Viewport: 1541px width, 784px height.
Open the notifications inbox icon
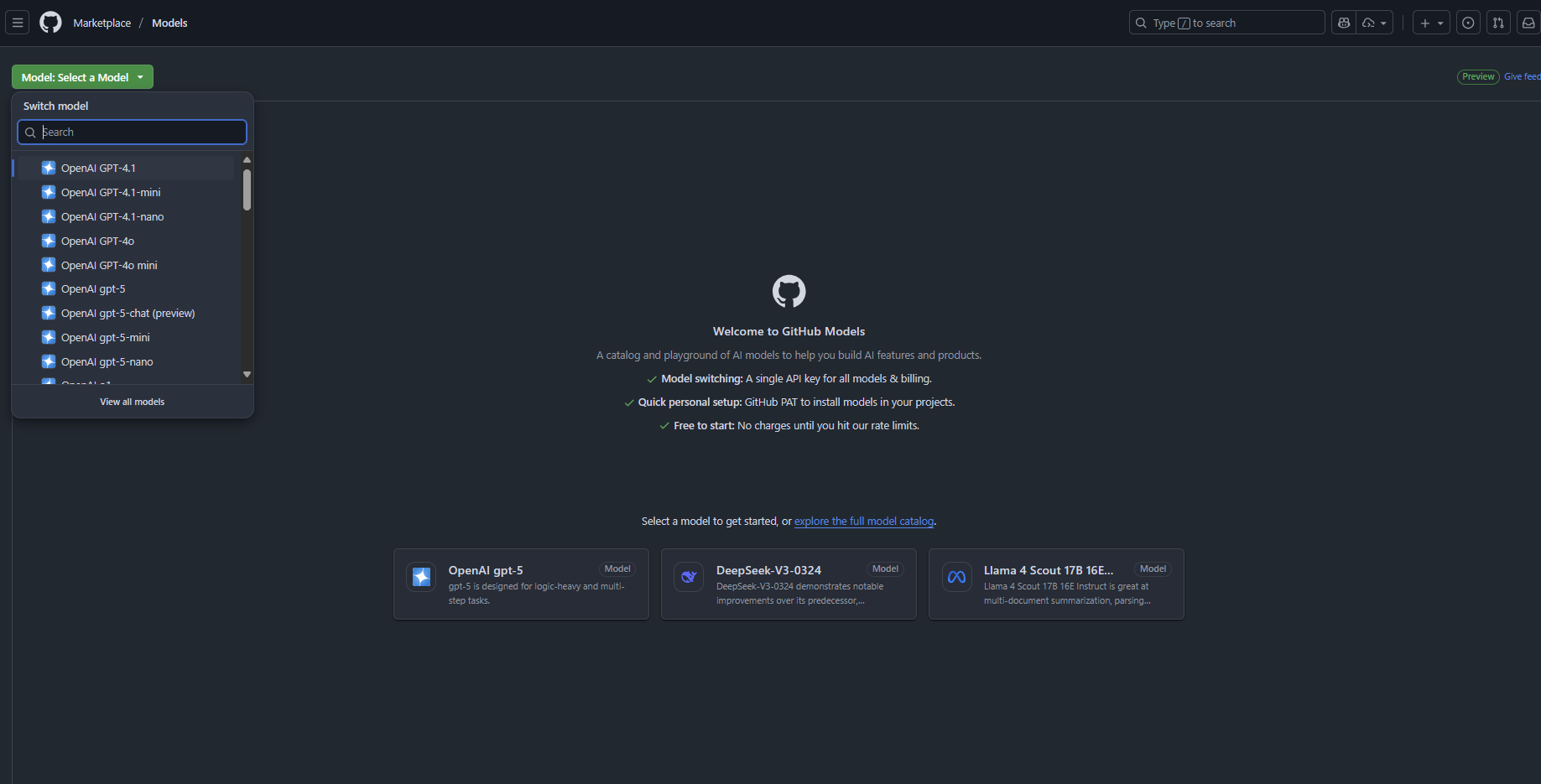pyautogui.click(x=1528, y=23)
